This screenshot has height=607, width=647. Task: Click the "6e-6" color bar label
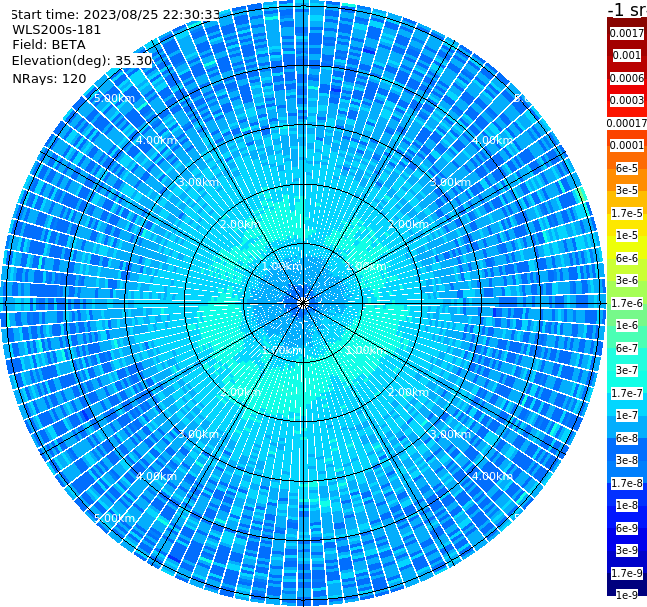tap(627, 258)
